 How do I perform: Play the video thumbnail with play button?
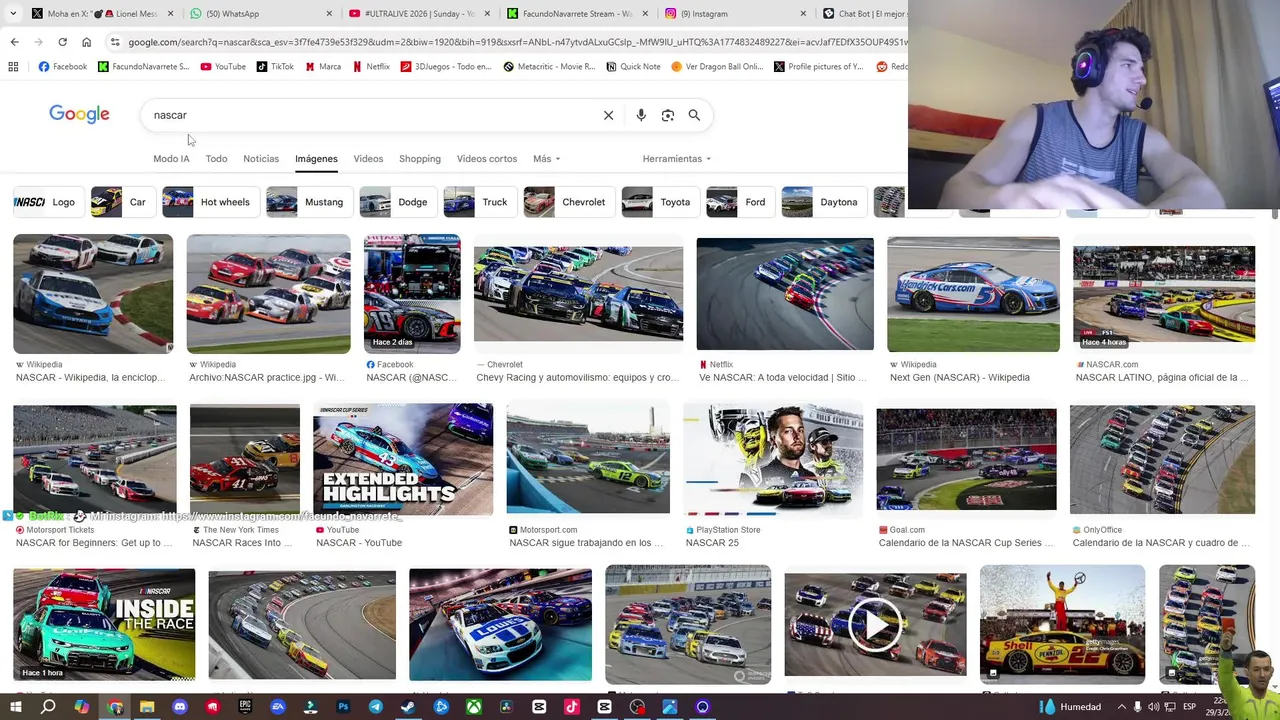tap(875, 625)
